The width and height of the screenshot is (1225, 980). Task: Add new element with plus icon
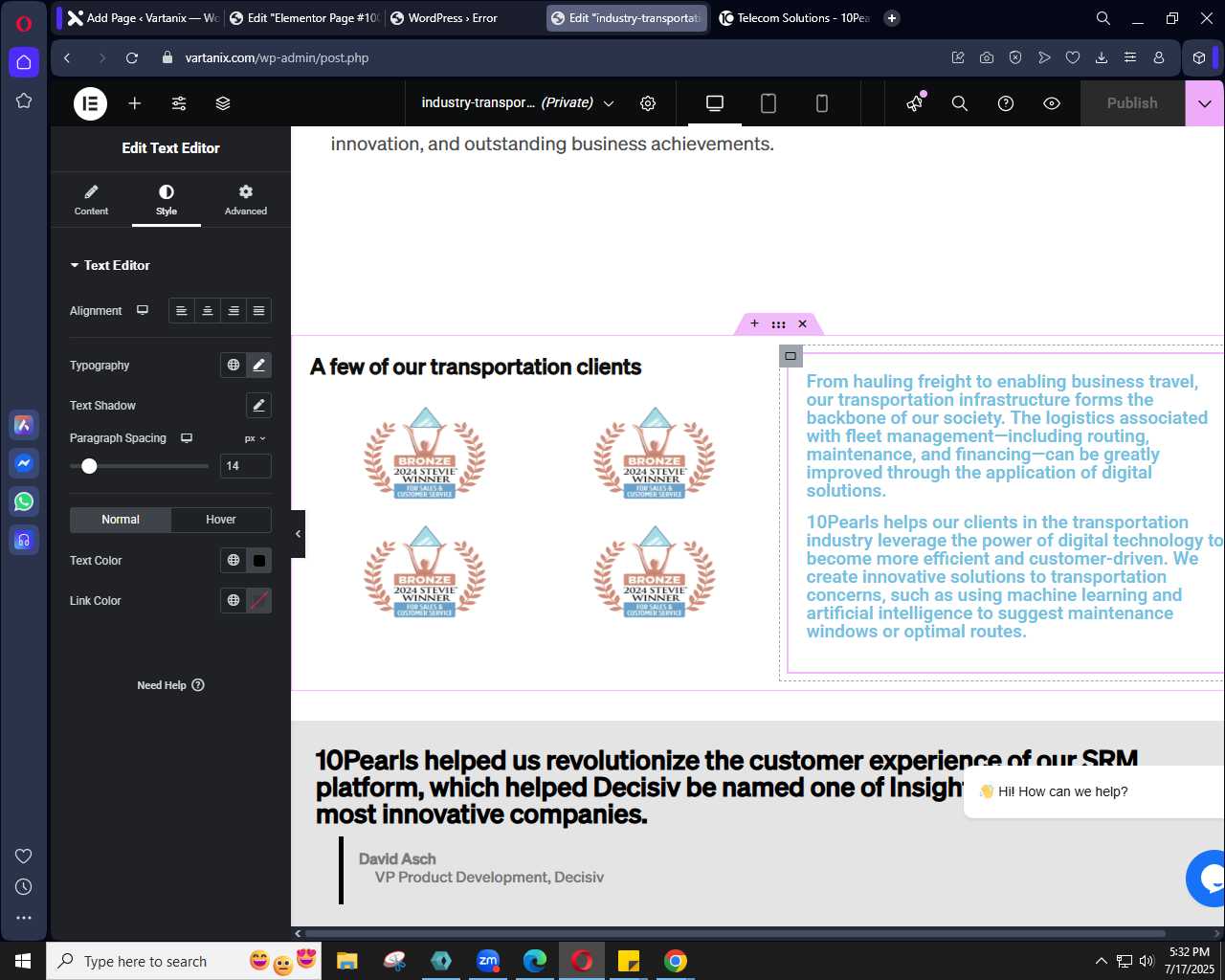[135, 103]
